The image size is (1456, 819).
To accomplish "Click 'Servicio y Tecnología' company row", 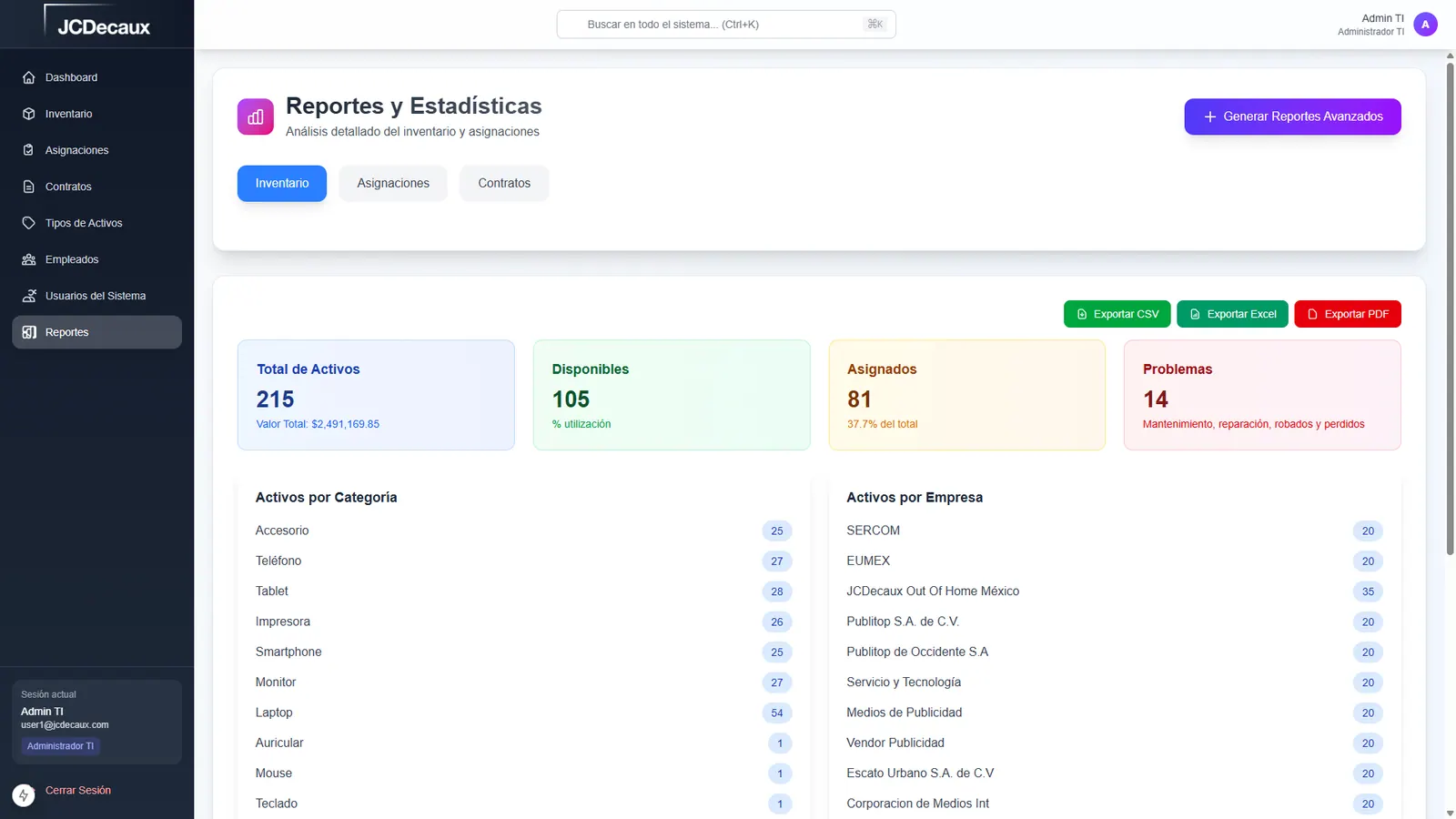I will point(1115,682).
